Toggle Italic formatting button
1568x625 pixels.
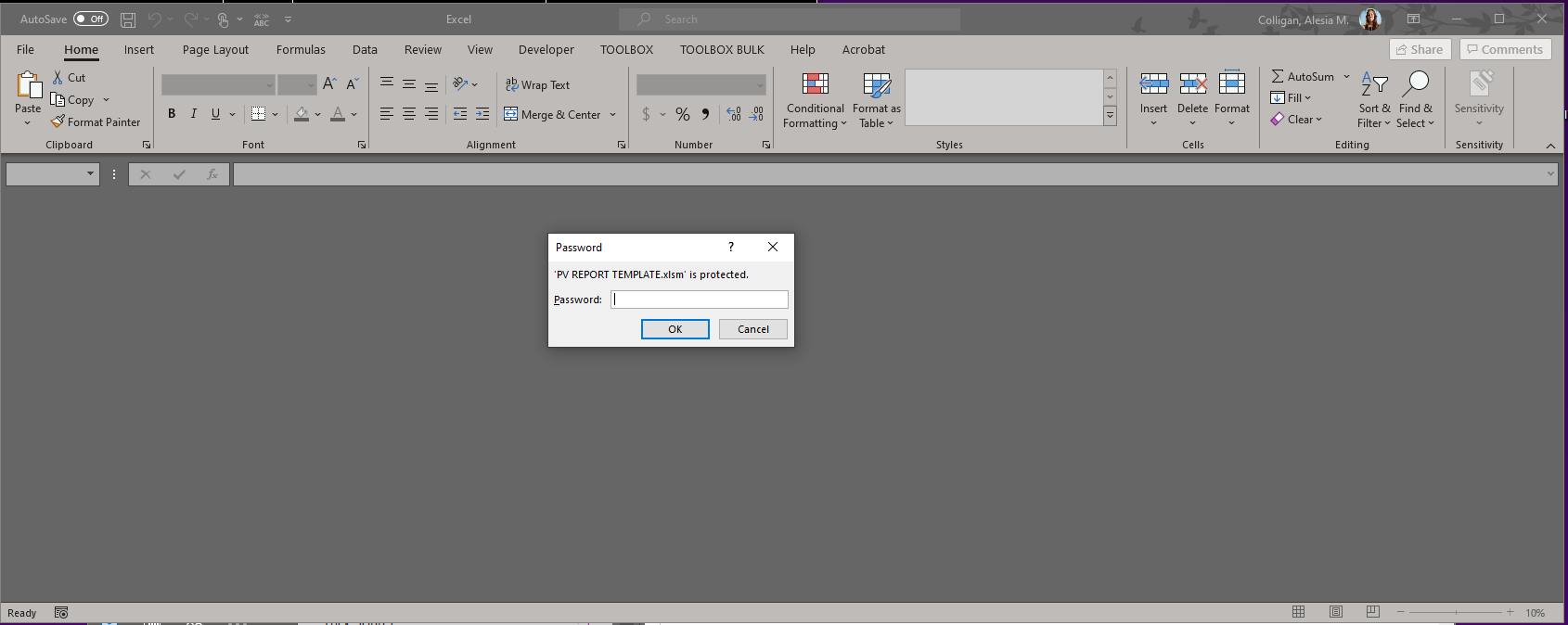tap(194, 114)
